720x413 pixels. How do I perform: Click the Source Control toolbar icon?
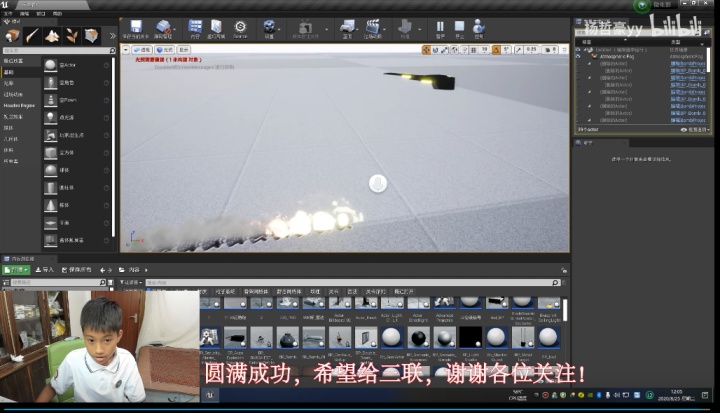[x=163, y=29]
